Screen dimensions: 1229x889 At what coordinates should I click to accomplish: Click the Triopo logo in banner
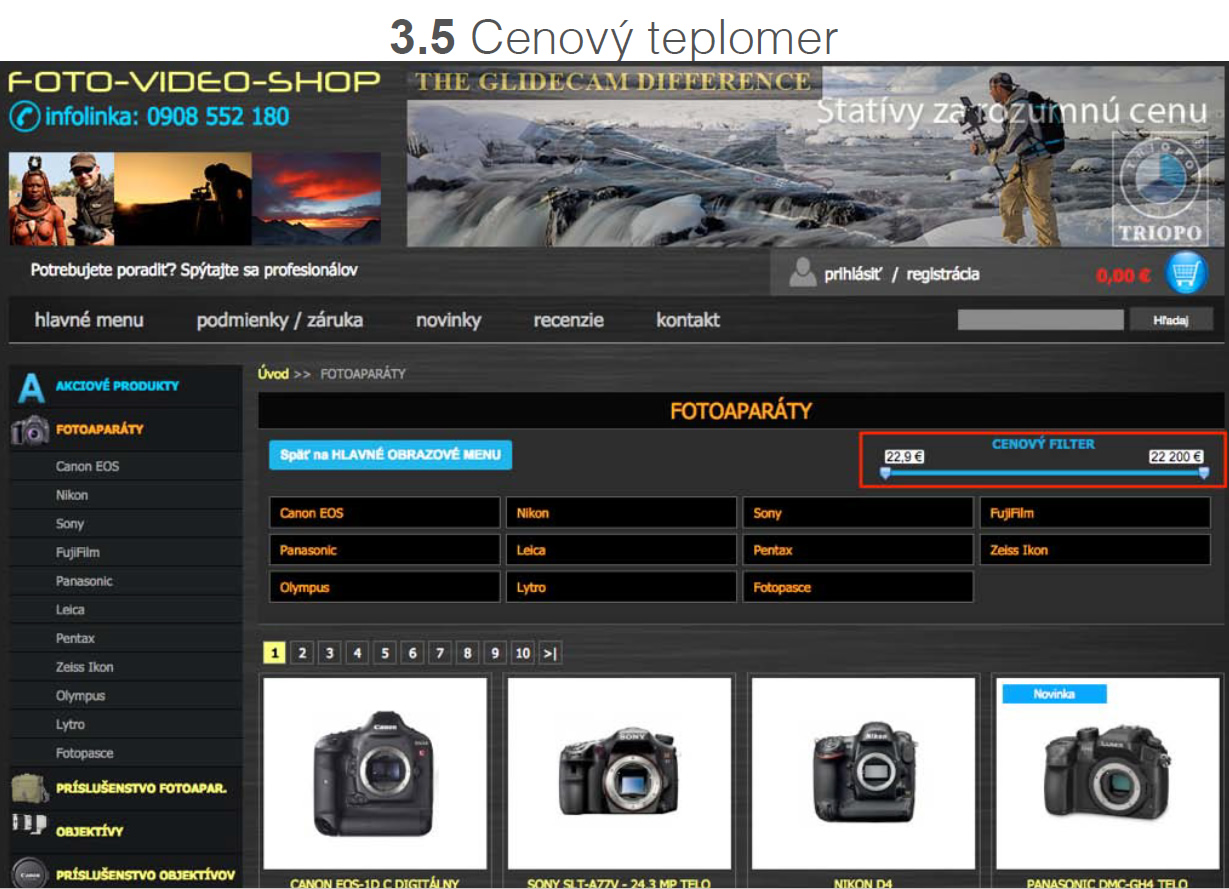tap(1157, 192)
